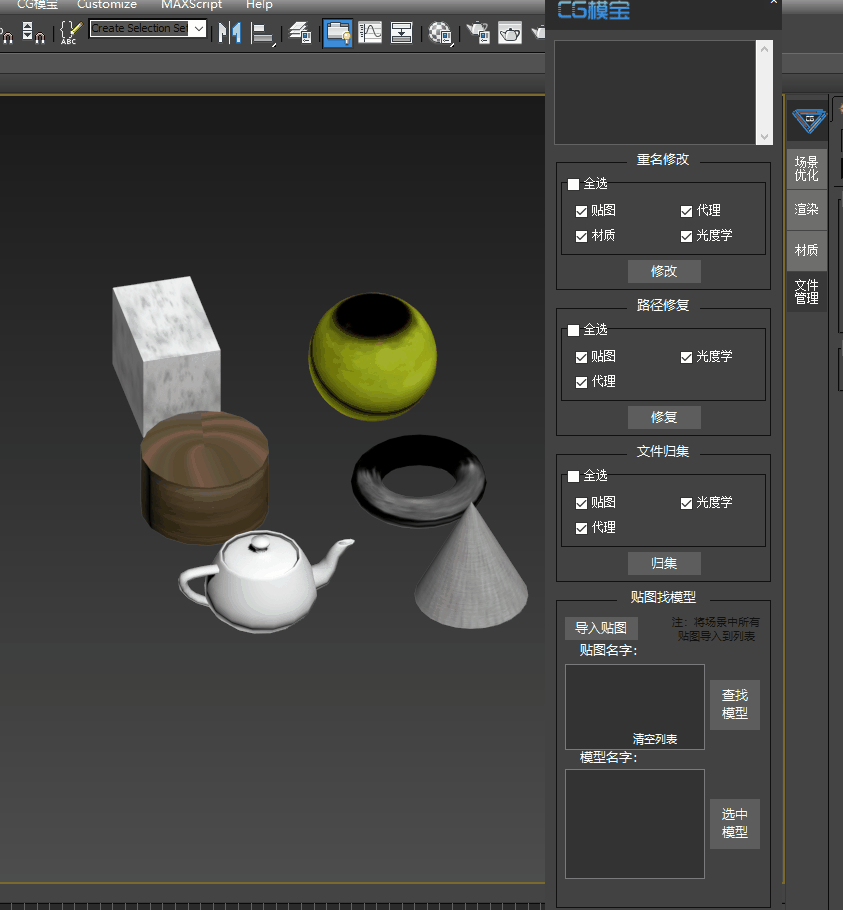Open the Curve Editor from the toolbar
Viewport: 843px width, 910px height.
tap(370, 33)
